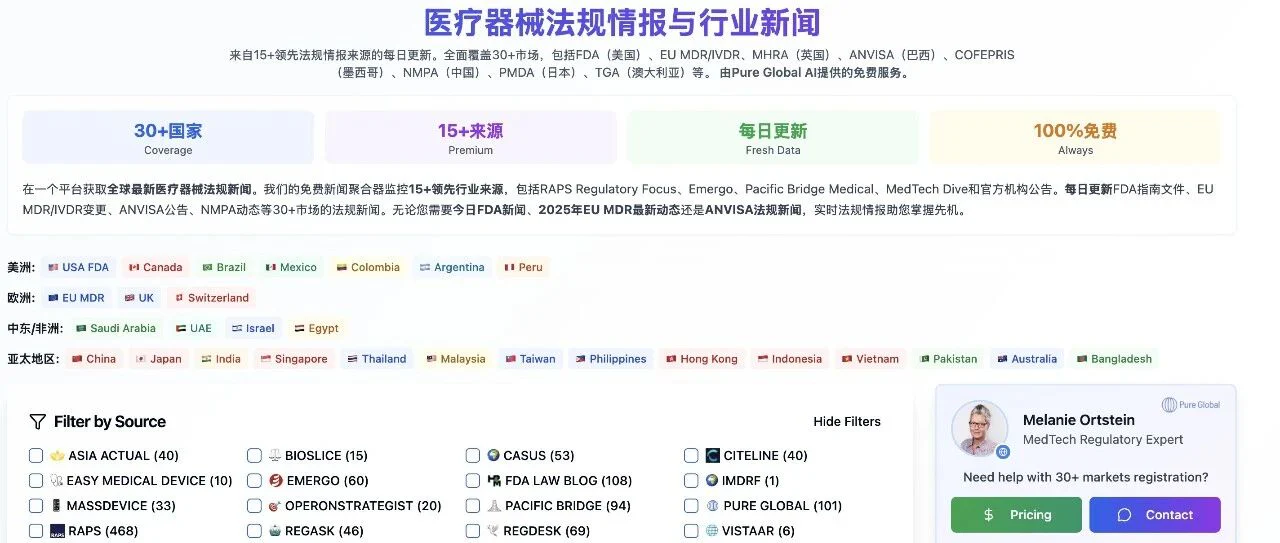1280x543 pixels.
Task: Check the RAPS (468) source filter
Action: (36, 531)
